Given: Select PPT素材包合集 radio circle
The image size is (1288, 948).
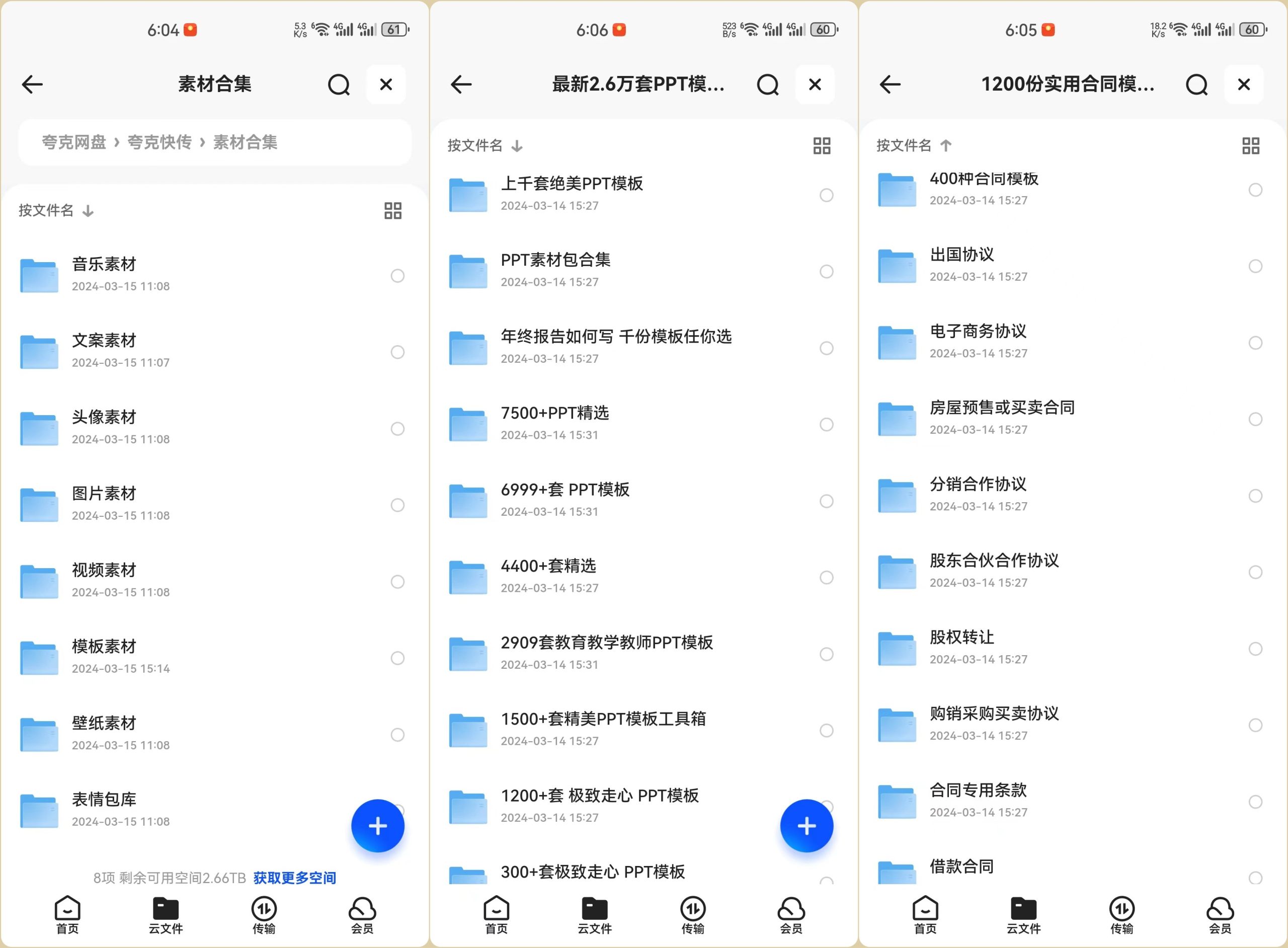Looking at the screenshot, I should click(x=827, y=271).
